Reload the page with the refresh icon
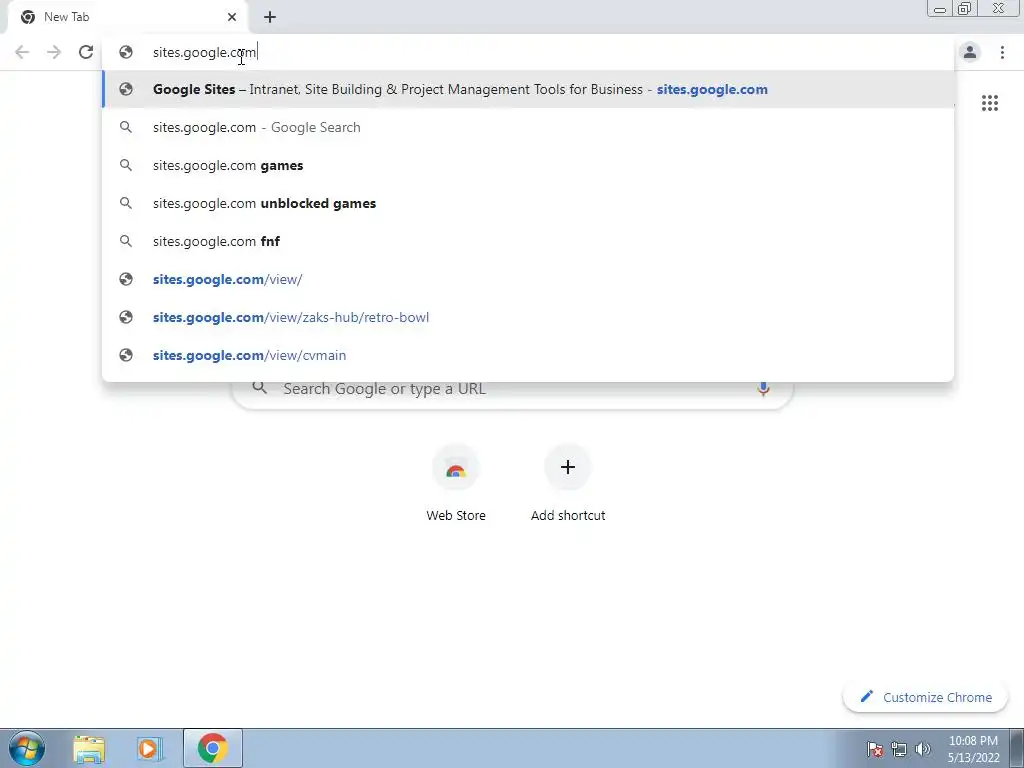Image resolution: width=1024 pixels, height=768 pixels. pos(86,52)
